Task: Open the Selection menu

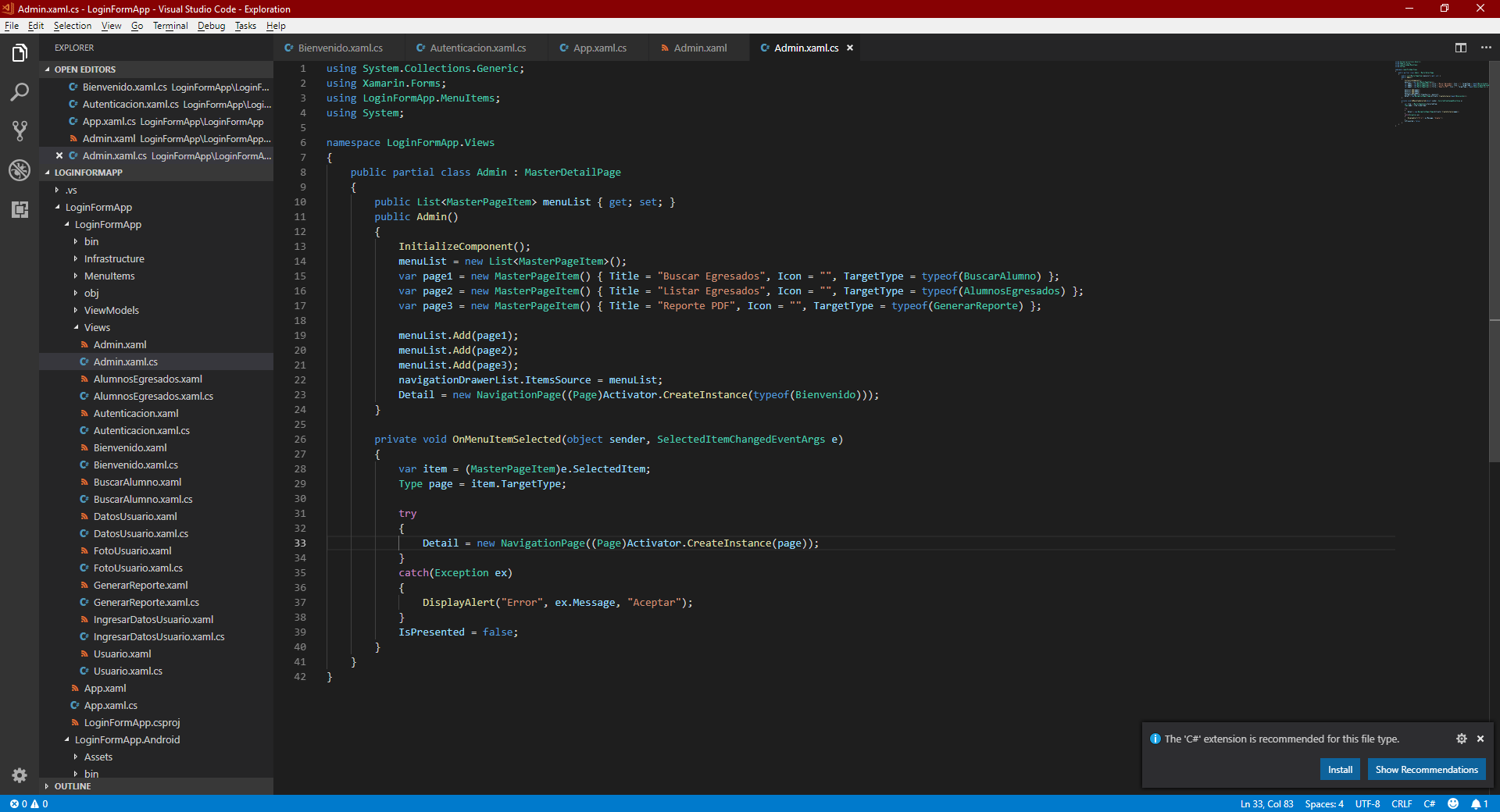Action: [73, 26]
